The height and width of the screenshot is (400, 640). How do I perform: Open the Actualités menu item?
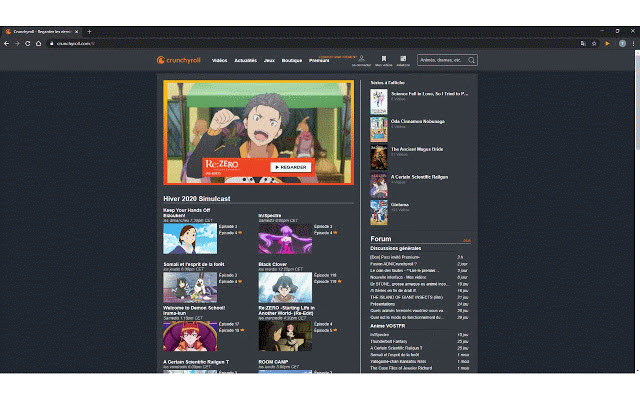point(245,60)
